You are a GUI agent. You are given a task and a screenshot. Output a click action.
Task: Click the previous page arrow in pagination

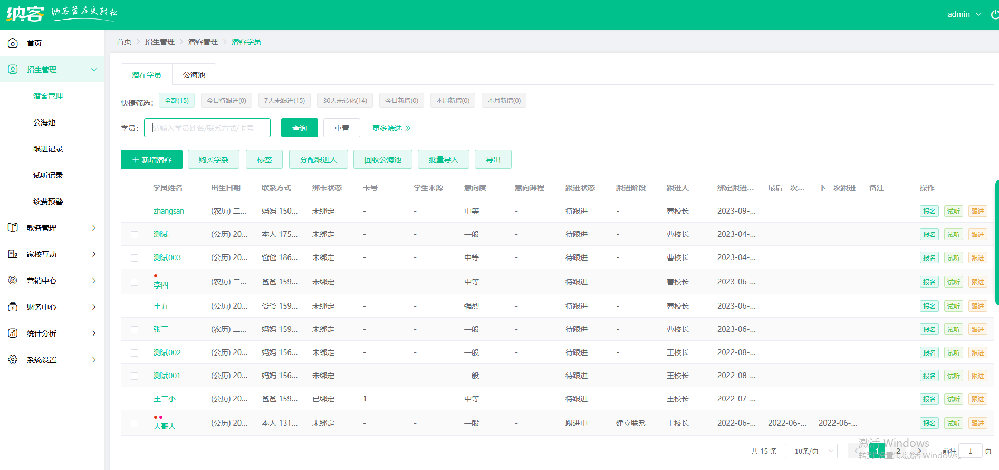pyautogui.click(x=858, y=451)
